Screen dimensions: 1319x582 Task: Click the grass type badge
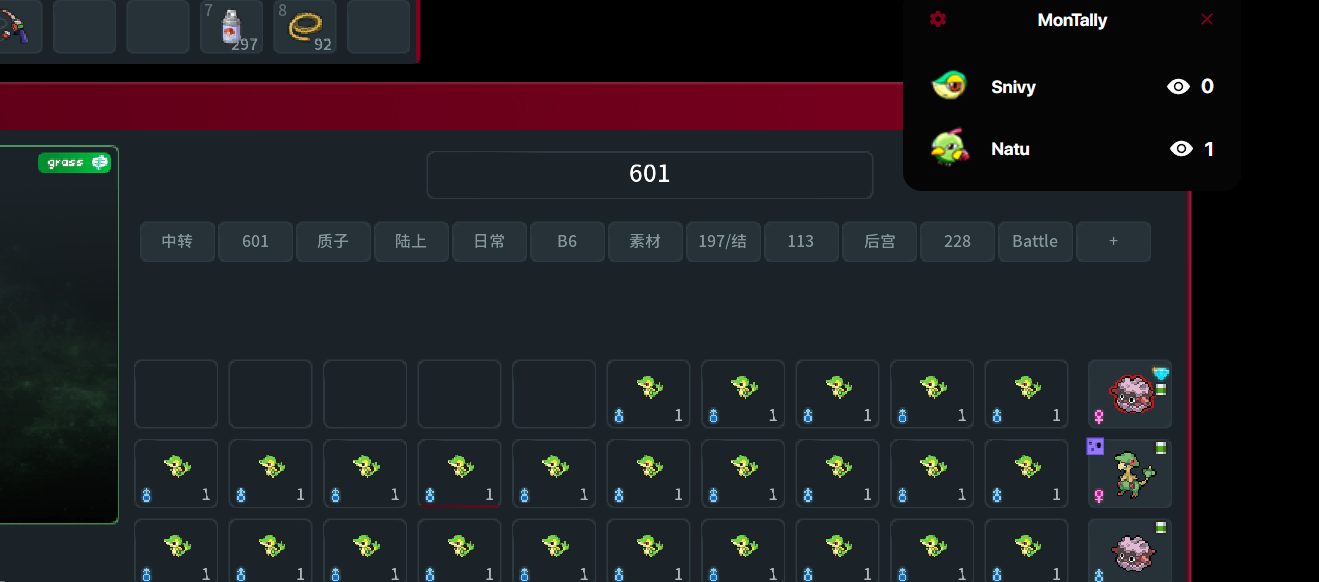point(75,162)
